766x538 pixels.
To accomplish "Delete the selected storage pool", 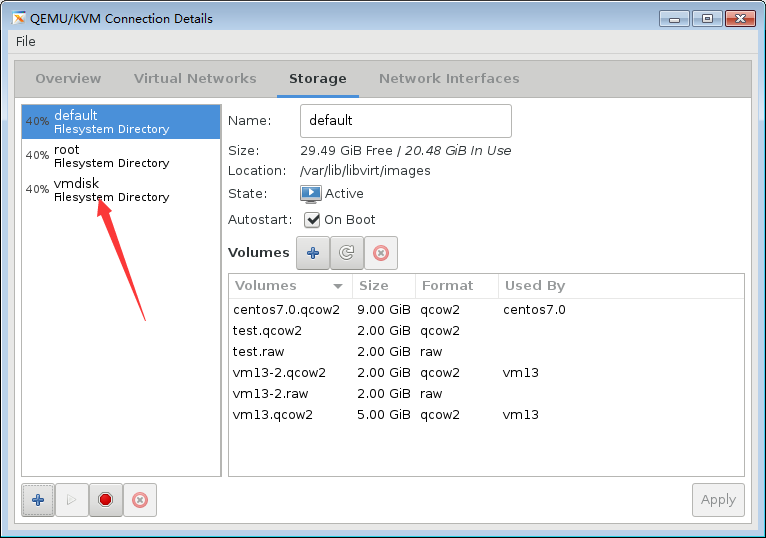I will 140,500.
